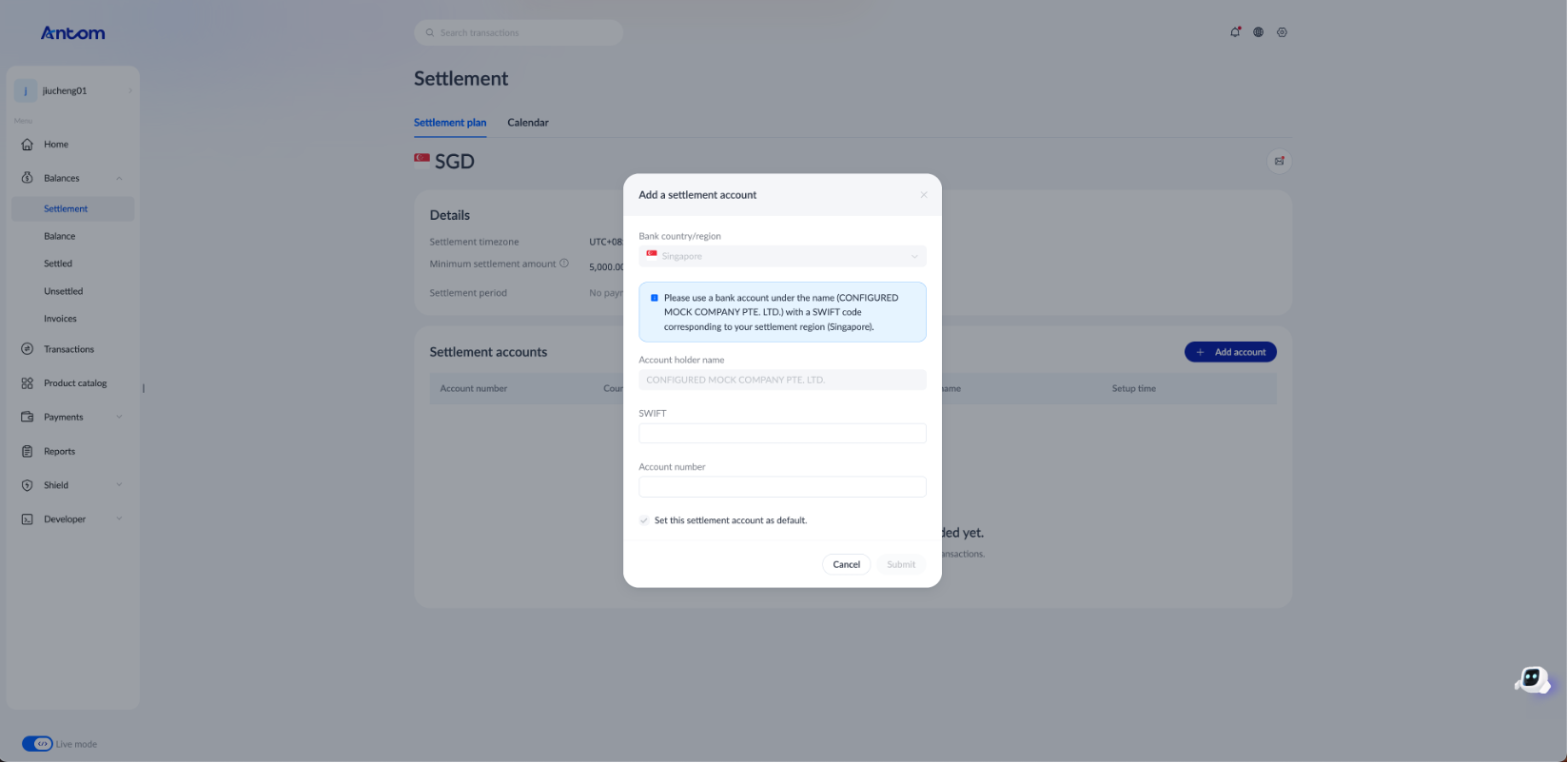1568x763 pixels.
Task: Click the Add account button
Action: (1230, 352)
